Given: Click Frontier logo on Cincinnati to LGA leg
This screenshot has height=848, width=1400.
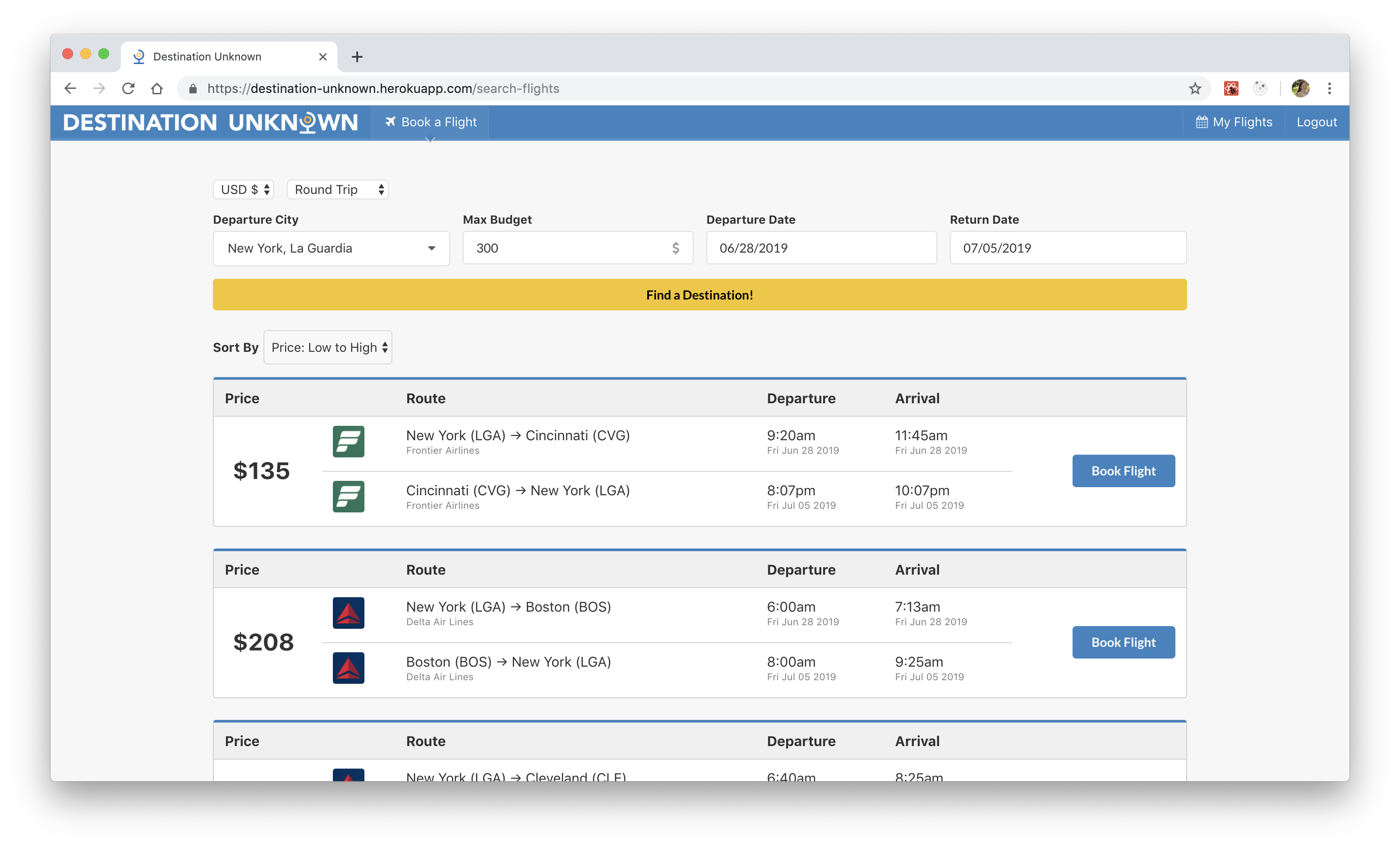Looking at the screenshot, I should pyautogui.click(x=348, y=497).
